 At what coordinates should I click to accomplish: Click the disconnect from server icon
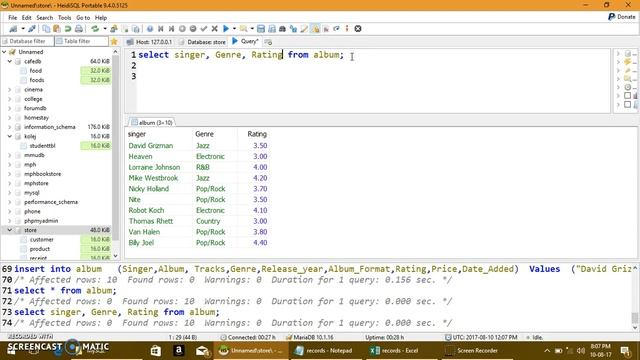32,29
